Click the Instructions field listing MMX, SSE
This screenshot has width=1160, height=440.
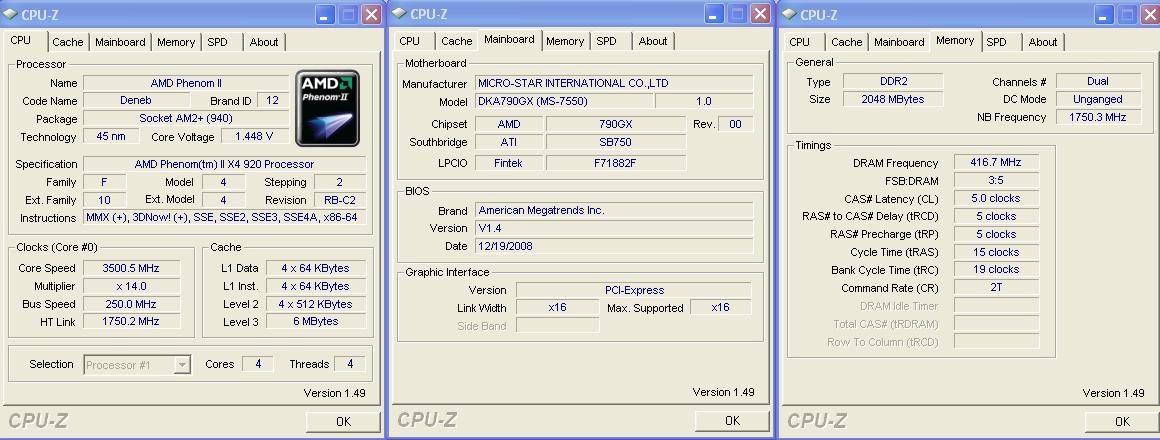coord(224,217)
